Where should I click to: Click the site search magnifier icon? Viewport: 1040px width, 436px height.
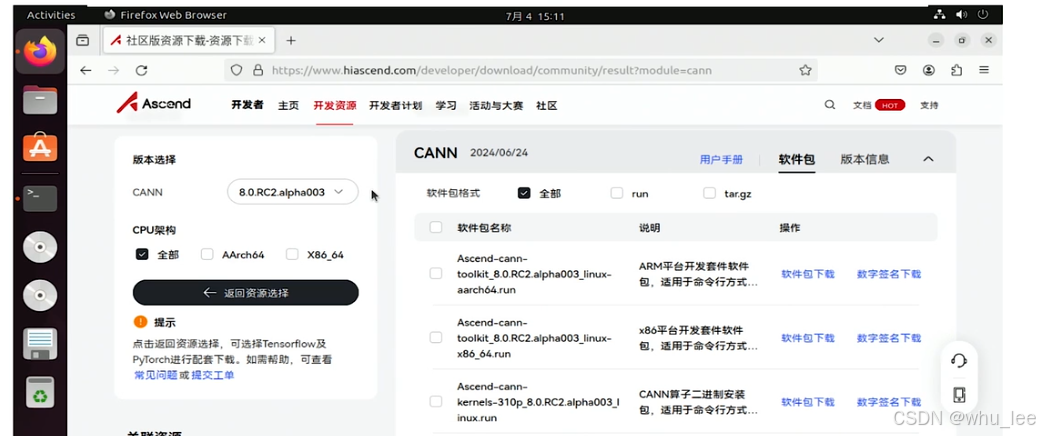coord(830,105)
